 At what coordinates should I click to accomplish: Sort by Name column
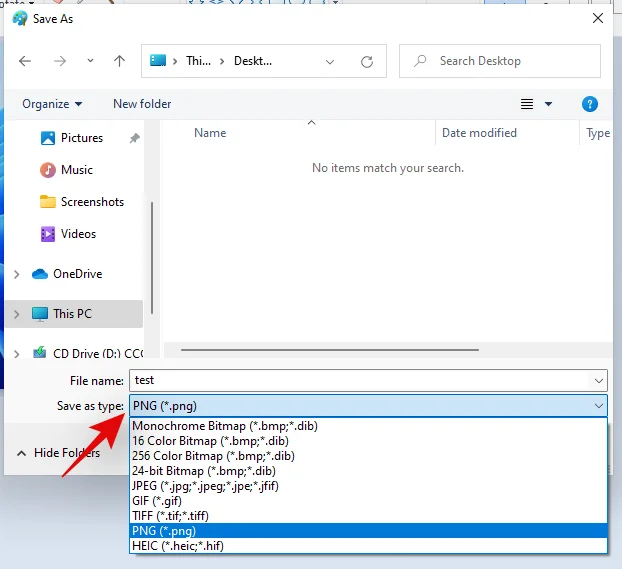[x=210, y=133]
